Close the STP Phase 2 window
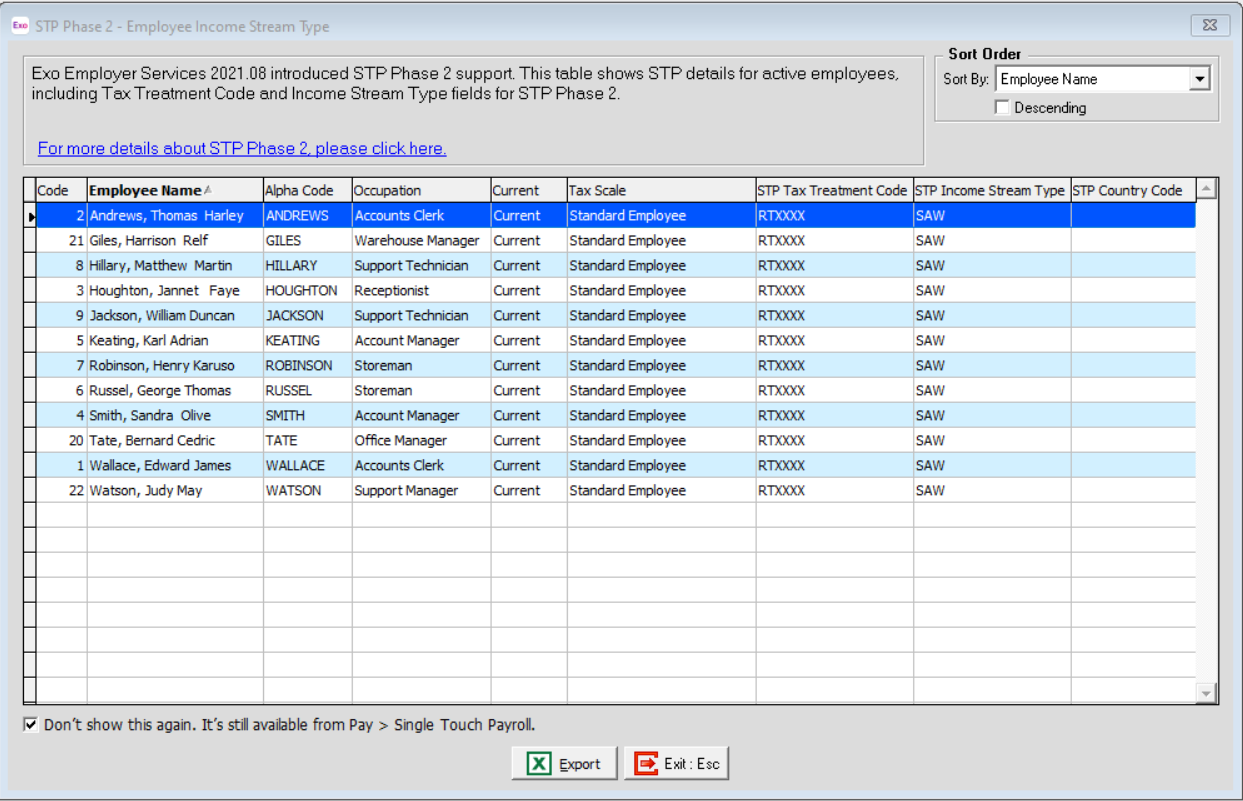The height and width of the screenshot is (801, 1243). pos(1209,26)
